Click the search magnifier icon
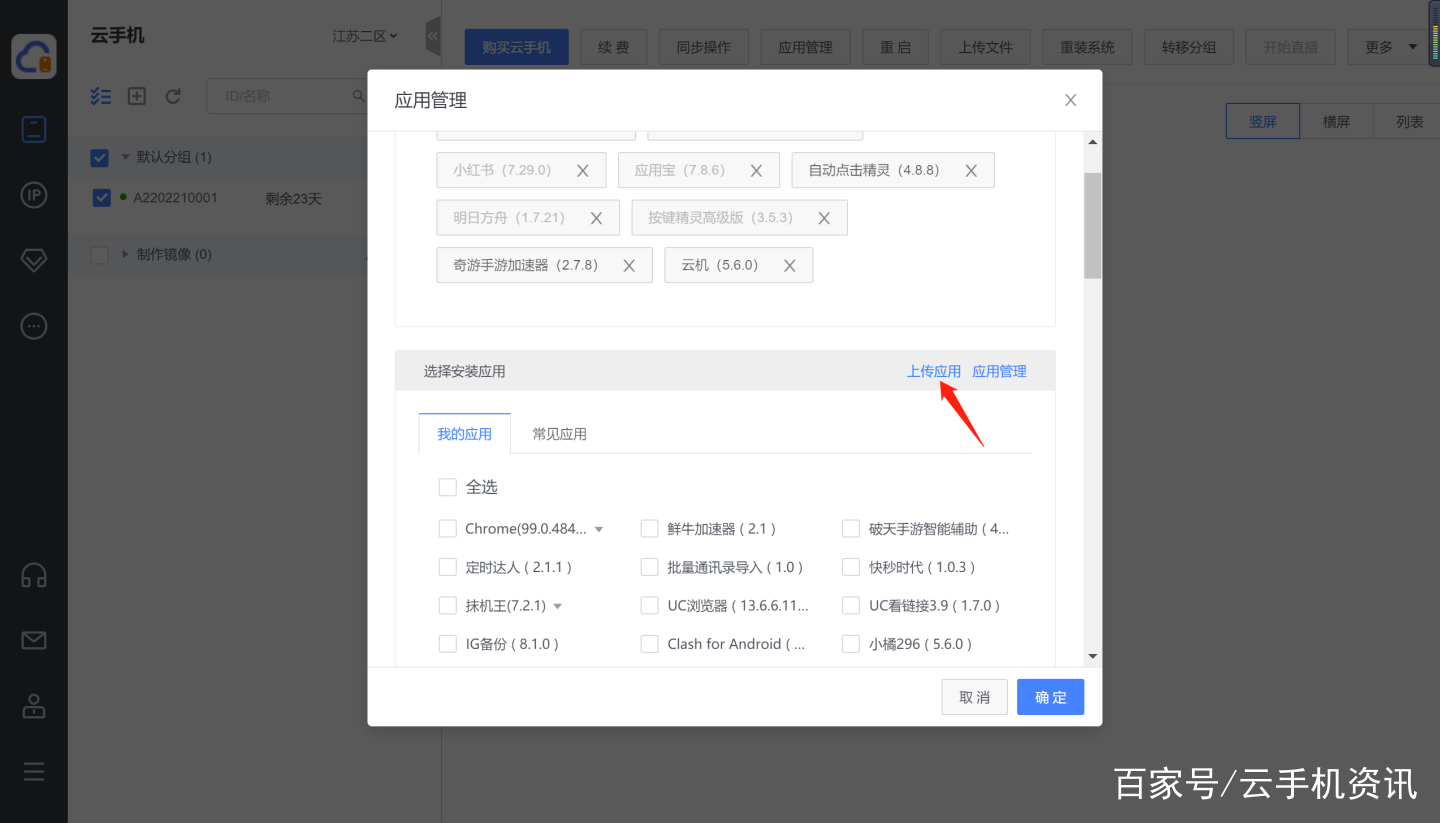Image resolution: width=1440 pixels, height=823 pixels. 359,96
